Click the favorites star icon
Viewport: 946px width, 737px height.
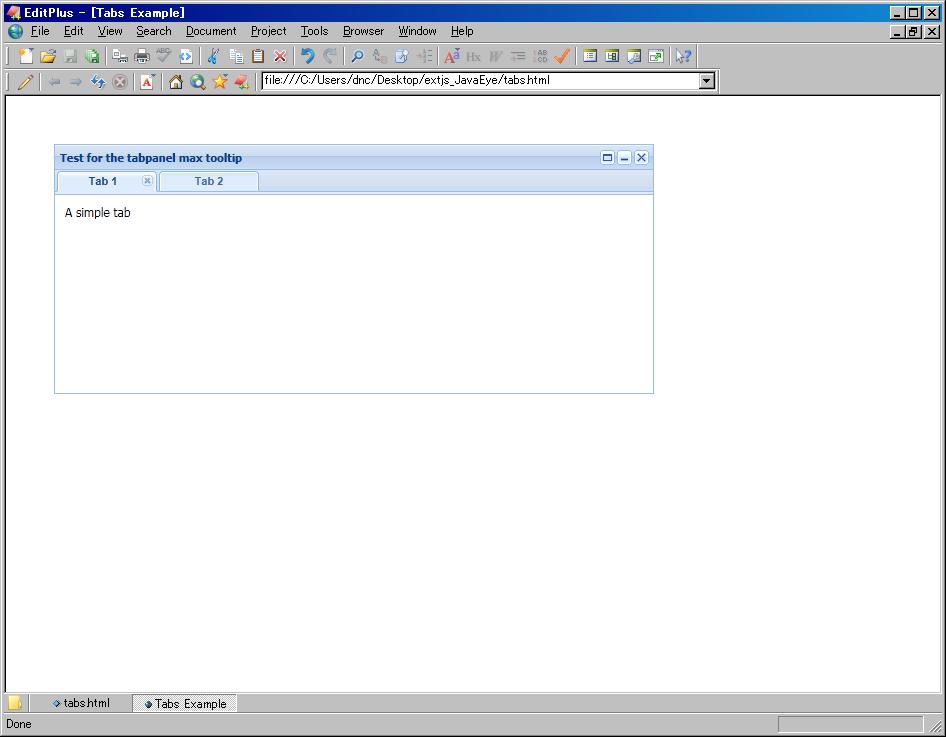click(x=220, y=81)
